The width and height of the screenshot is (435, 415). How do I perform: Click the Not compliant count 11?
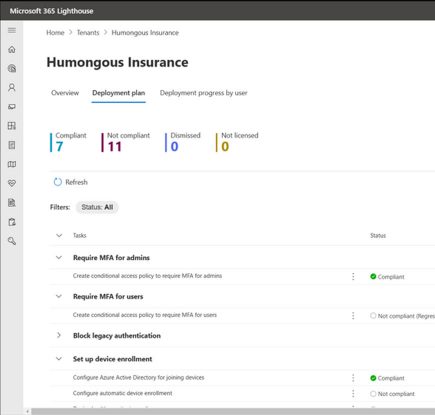[115, 146]
